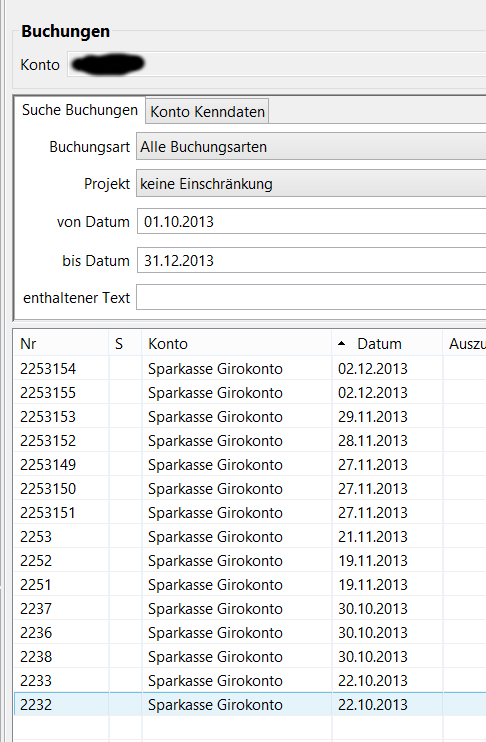This screenshot has height=742, width=486.
Task: Select booking row 2251
Action: (250, 585)
